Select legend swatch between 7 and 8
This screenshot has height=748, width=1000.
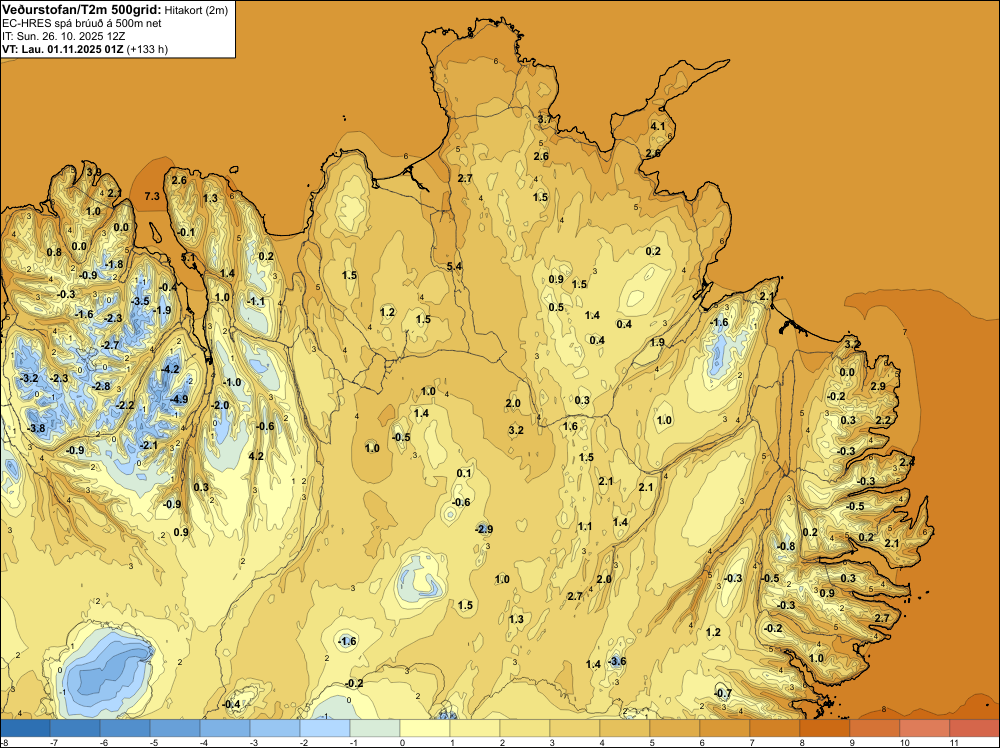(x=775, y=728)
